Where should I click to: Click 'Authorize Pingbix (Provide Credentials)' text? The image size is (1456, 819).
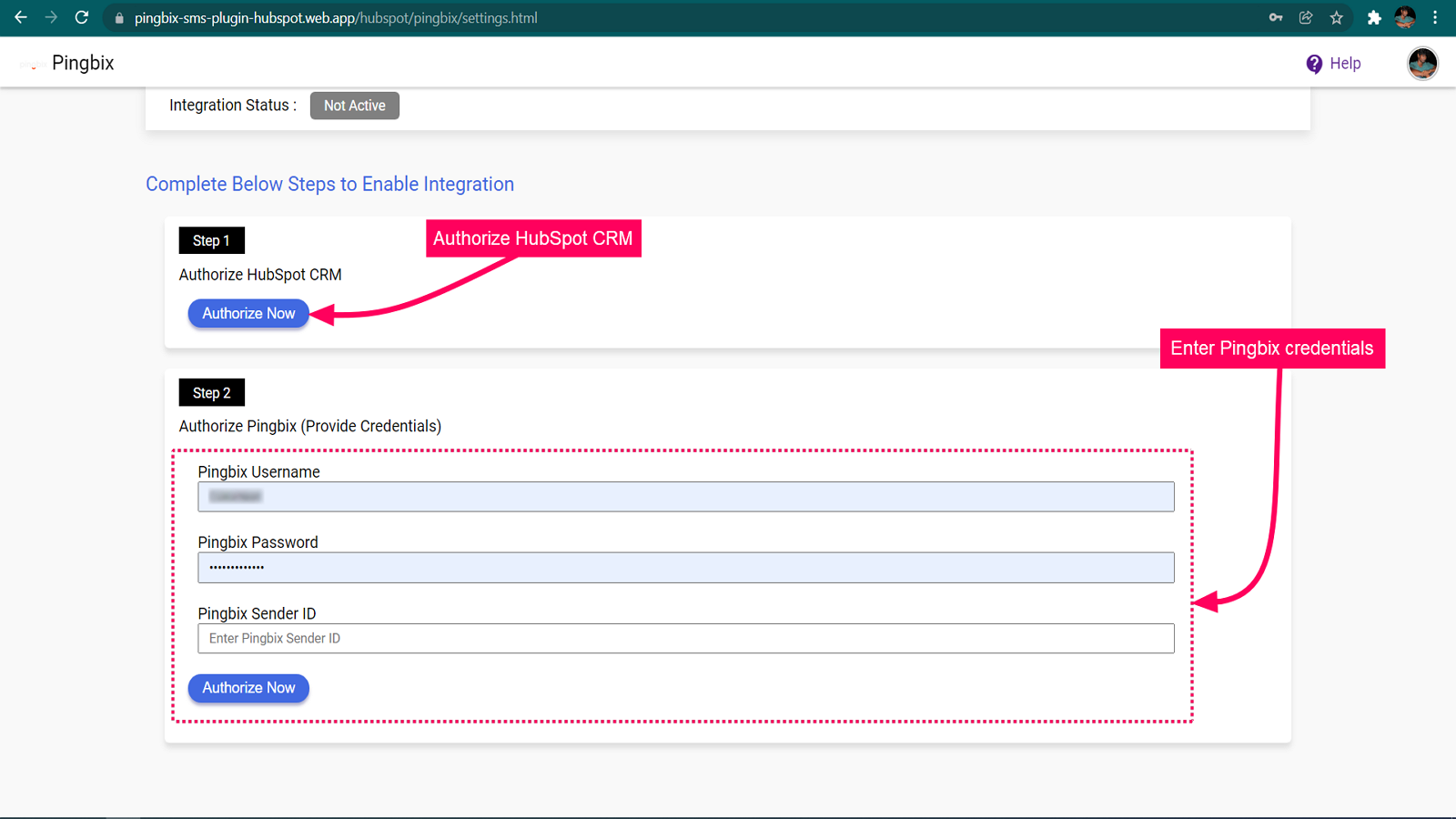point(310,426)
